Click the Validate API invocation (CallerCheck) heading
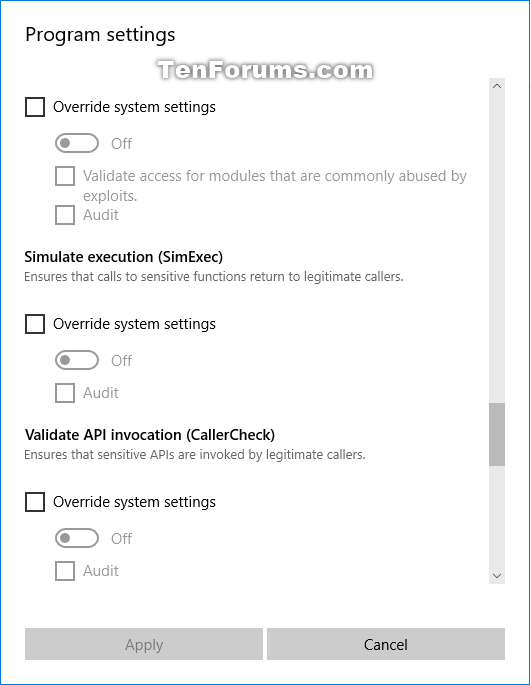This screenshot has height=685, width=531. [149, 435]
